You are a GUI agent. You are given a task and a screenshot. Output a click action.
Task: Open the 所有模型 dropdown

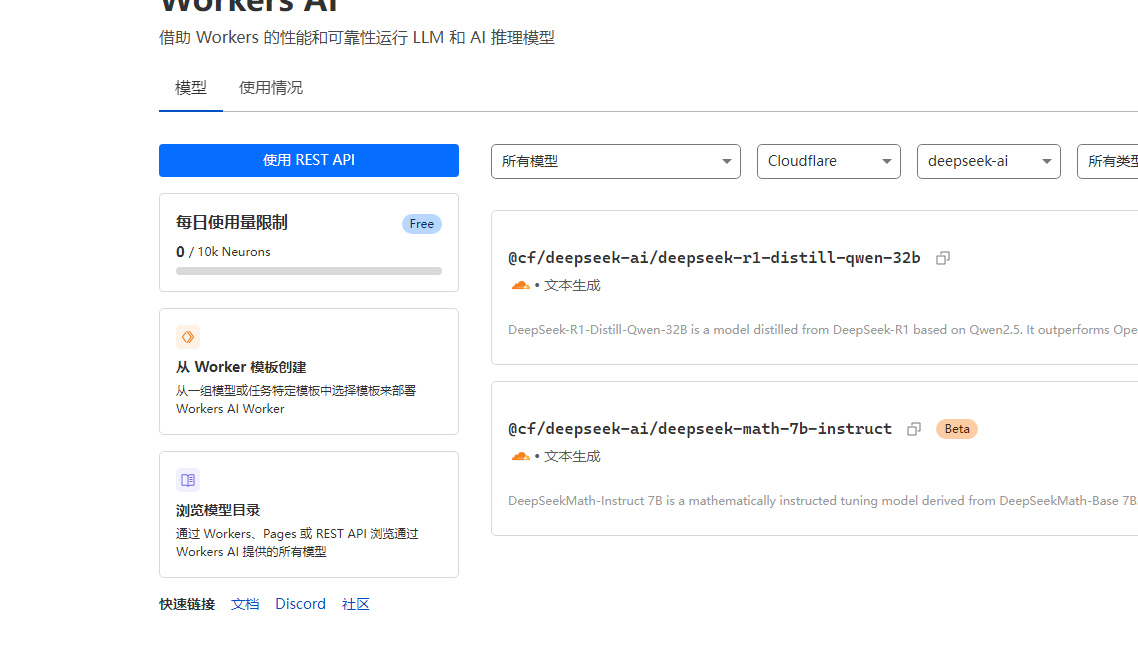(x=615, y=161)
